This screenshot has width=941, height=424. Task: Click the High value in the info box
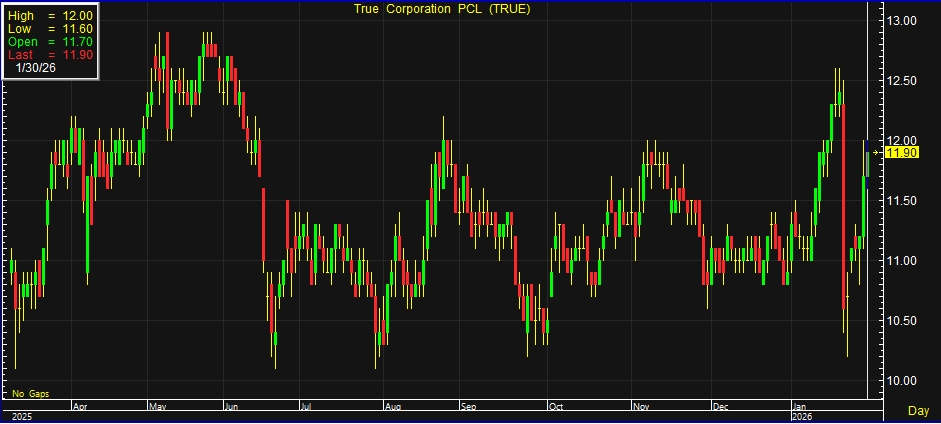pyautogui.click(x=50, y=17)
